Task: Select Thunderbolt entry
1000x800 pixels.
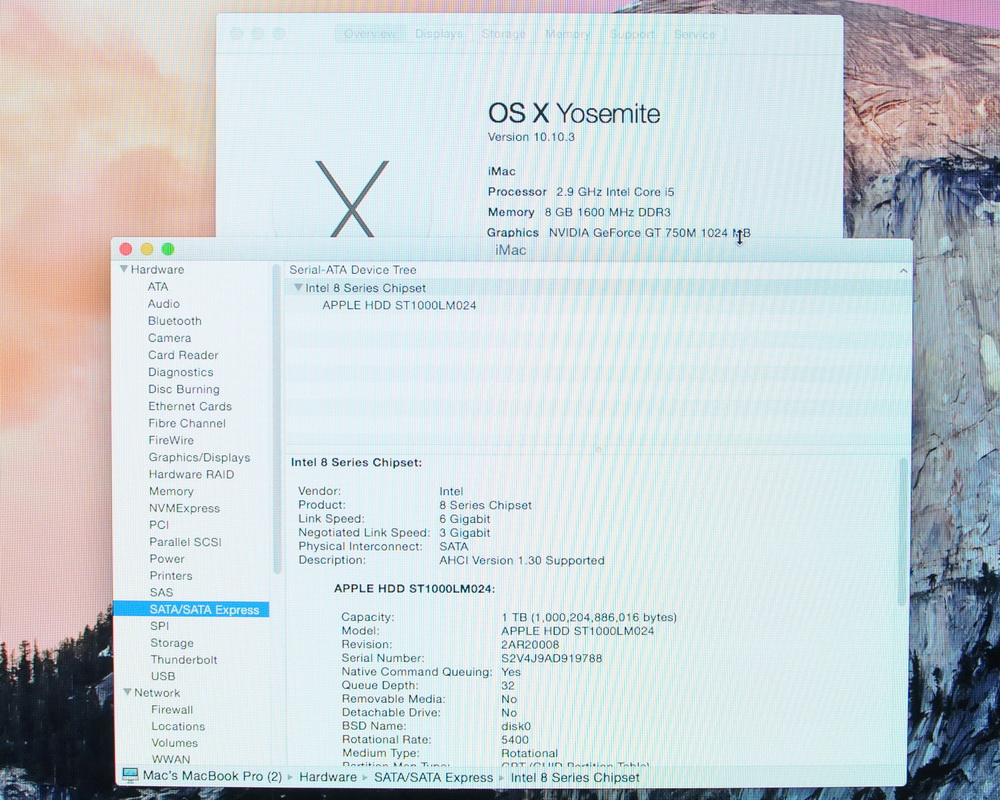Action: tap(184, 660)
